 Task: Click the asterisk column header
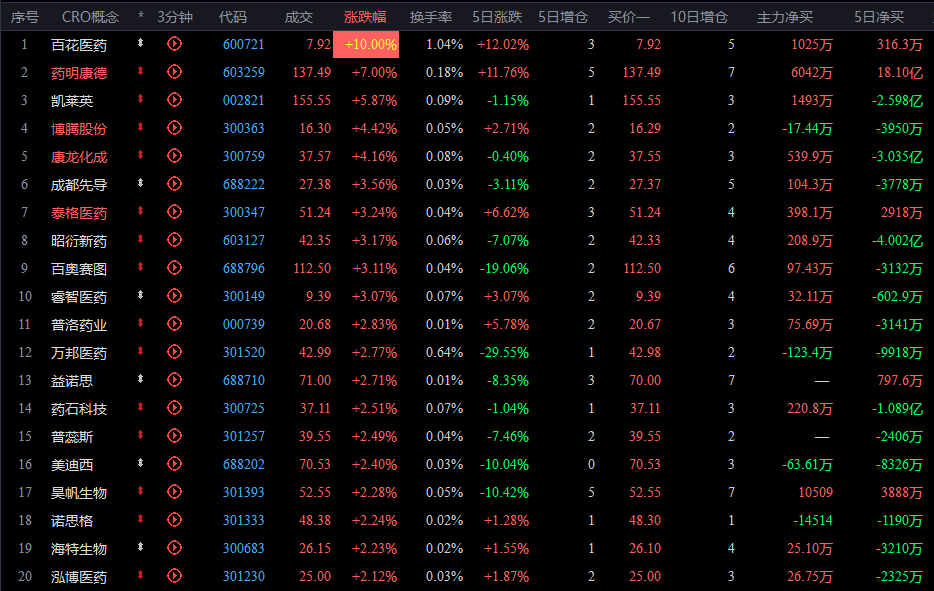(141, 15)
